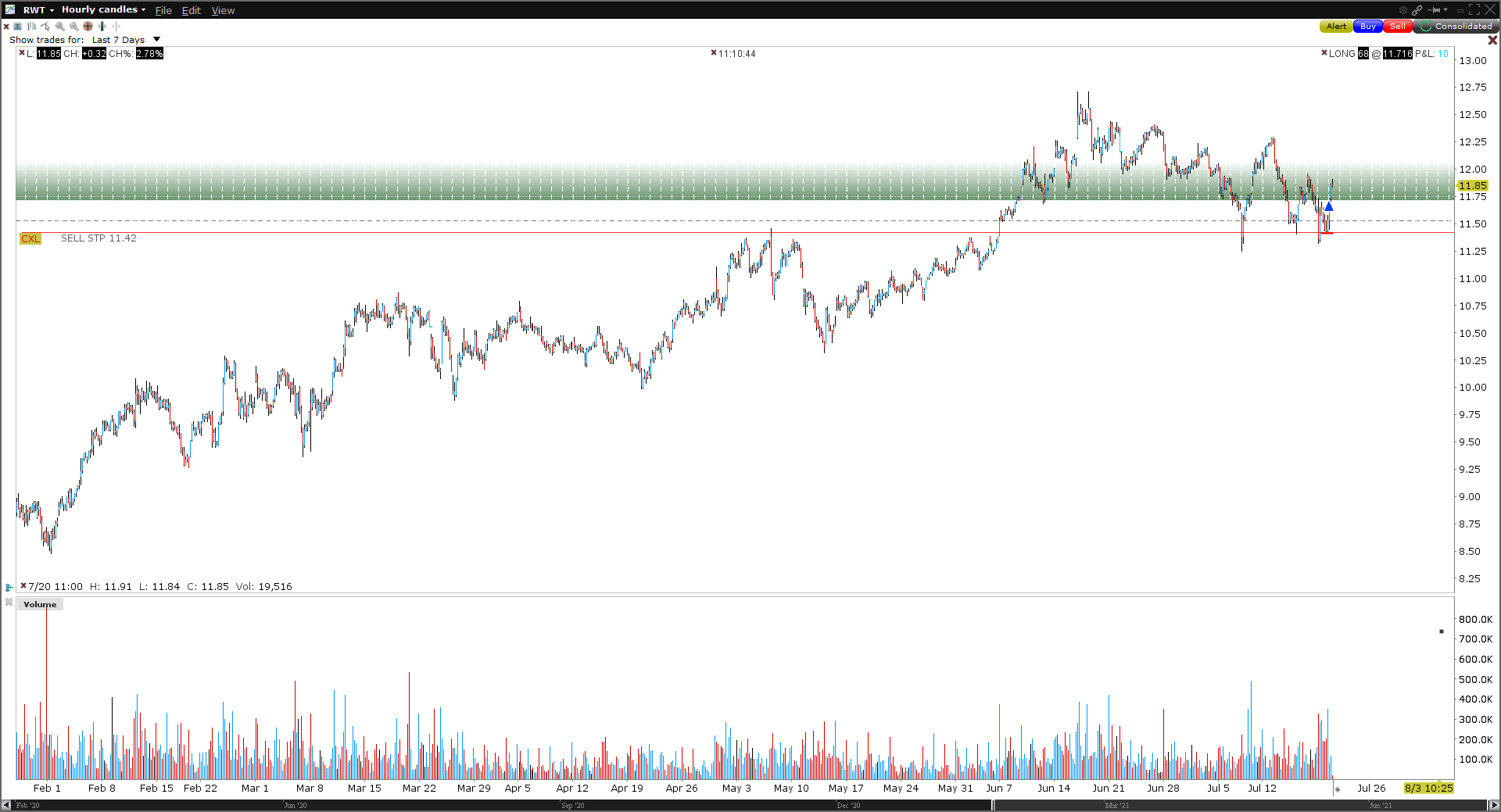Image resolution: width=1501 pixels, height=812 pixels.
Task: Click the Show trades for label
Action: pyautogui.click(x=46, y=40)
